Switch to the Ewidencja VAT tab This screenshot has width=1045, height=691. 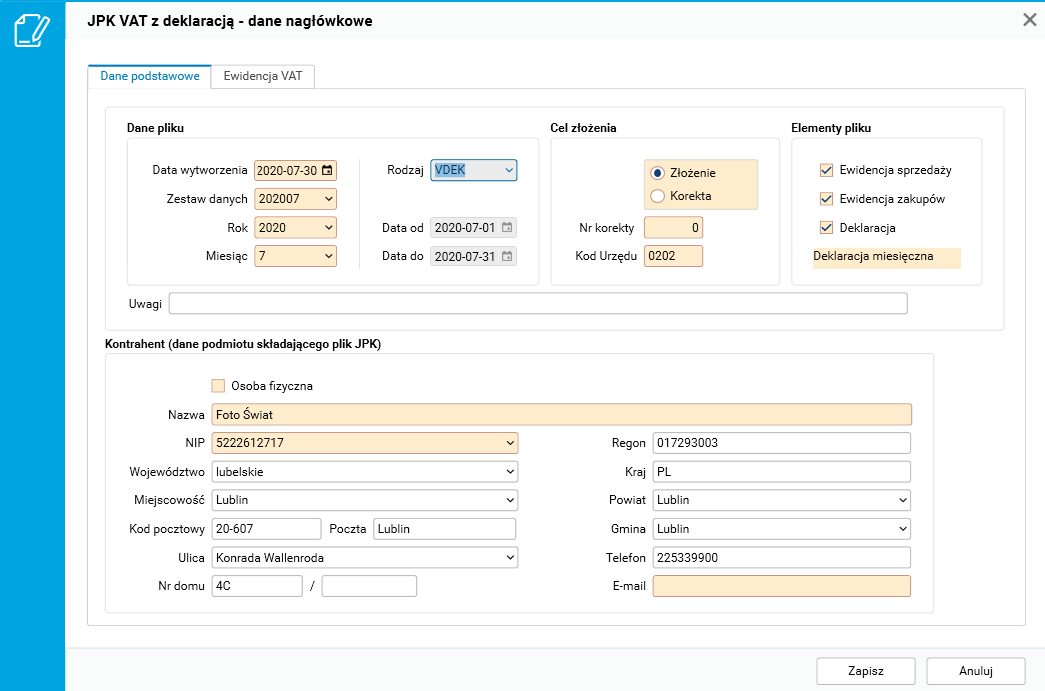263,76
